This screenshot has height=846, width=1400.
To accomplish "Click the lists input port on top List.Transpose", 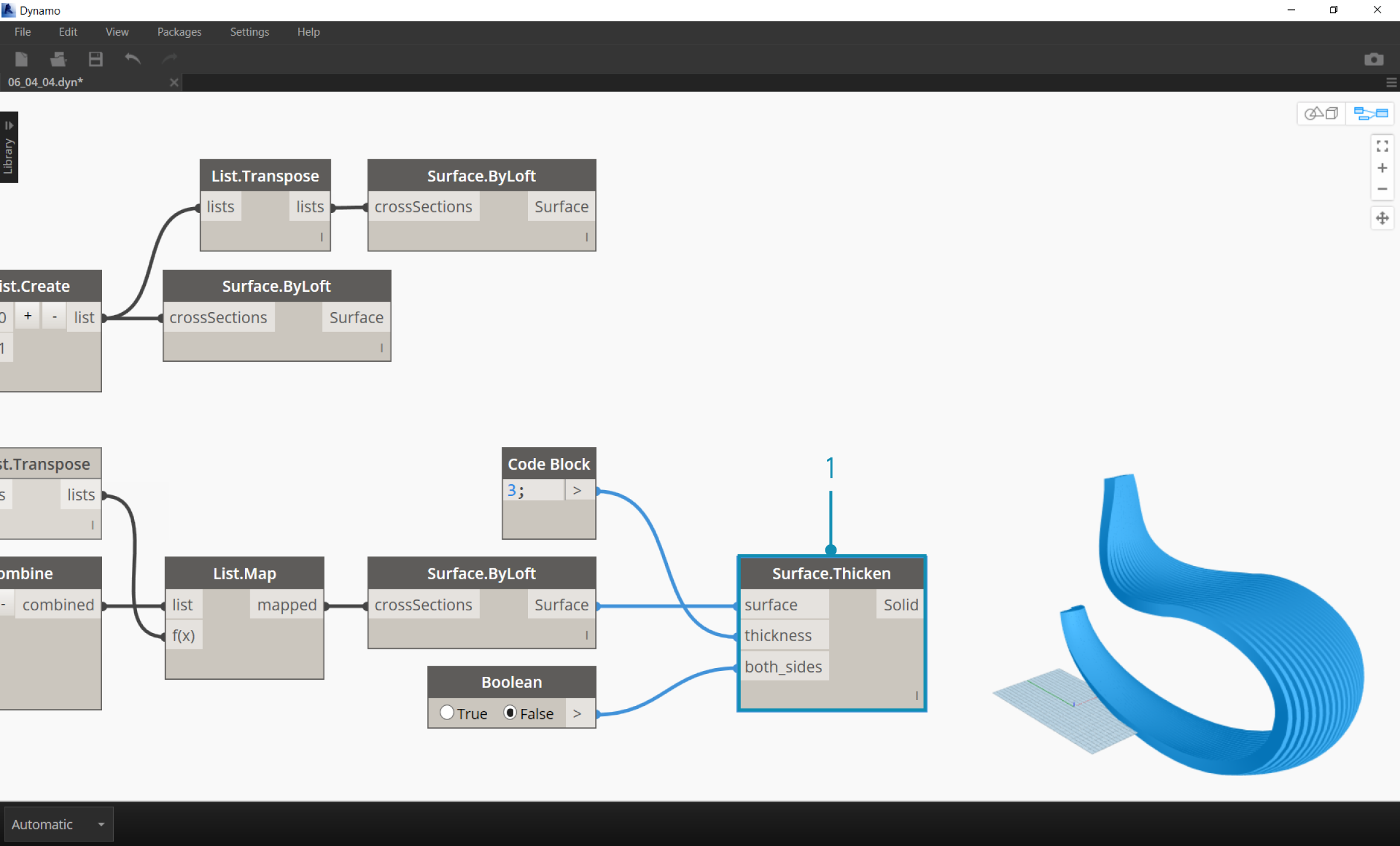I will pyautogui.click(x=221, y=207).
